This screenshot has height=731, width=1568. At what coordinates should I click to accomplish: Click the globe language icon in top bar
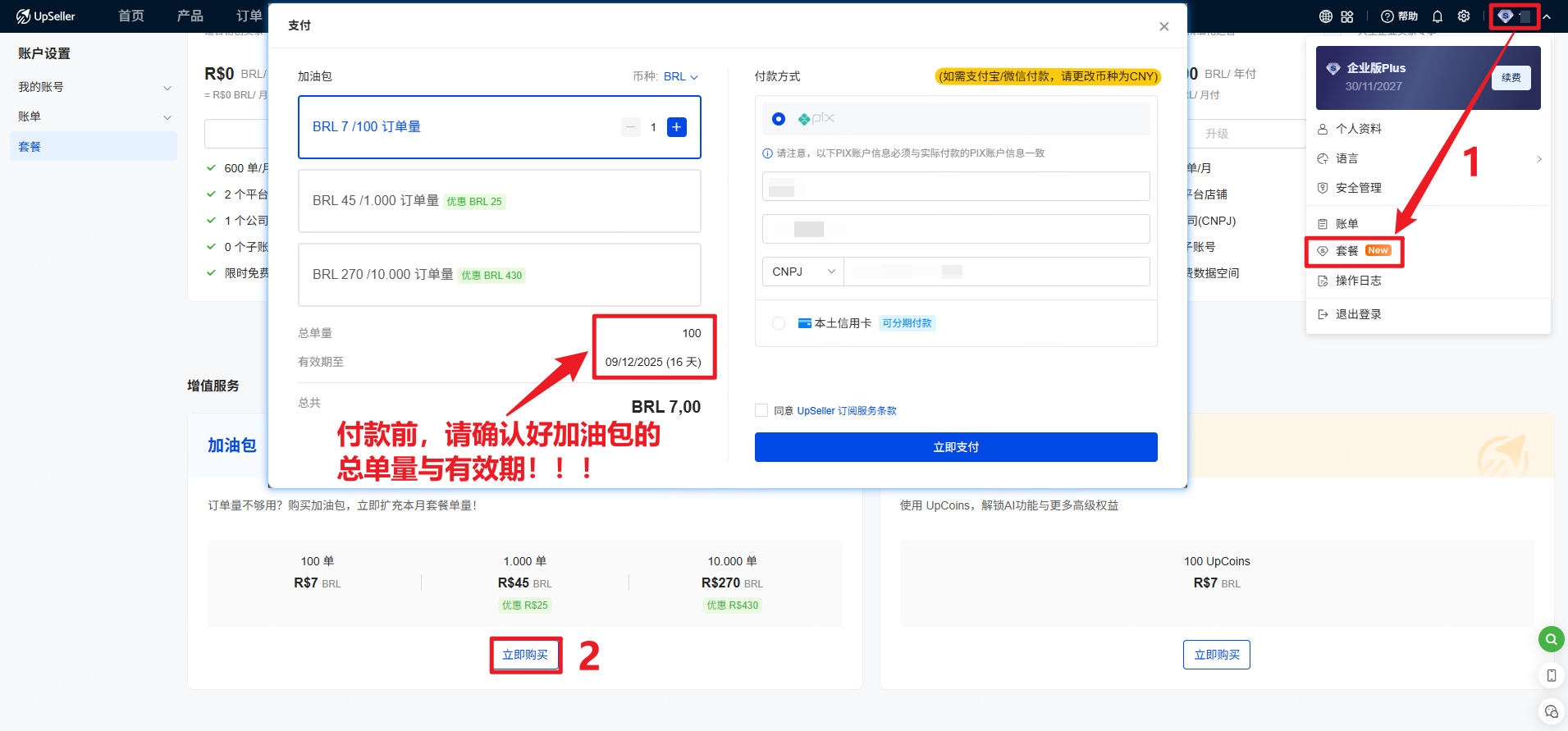(x=1325, y=16)
